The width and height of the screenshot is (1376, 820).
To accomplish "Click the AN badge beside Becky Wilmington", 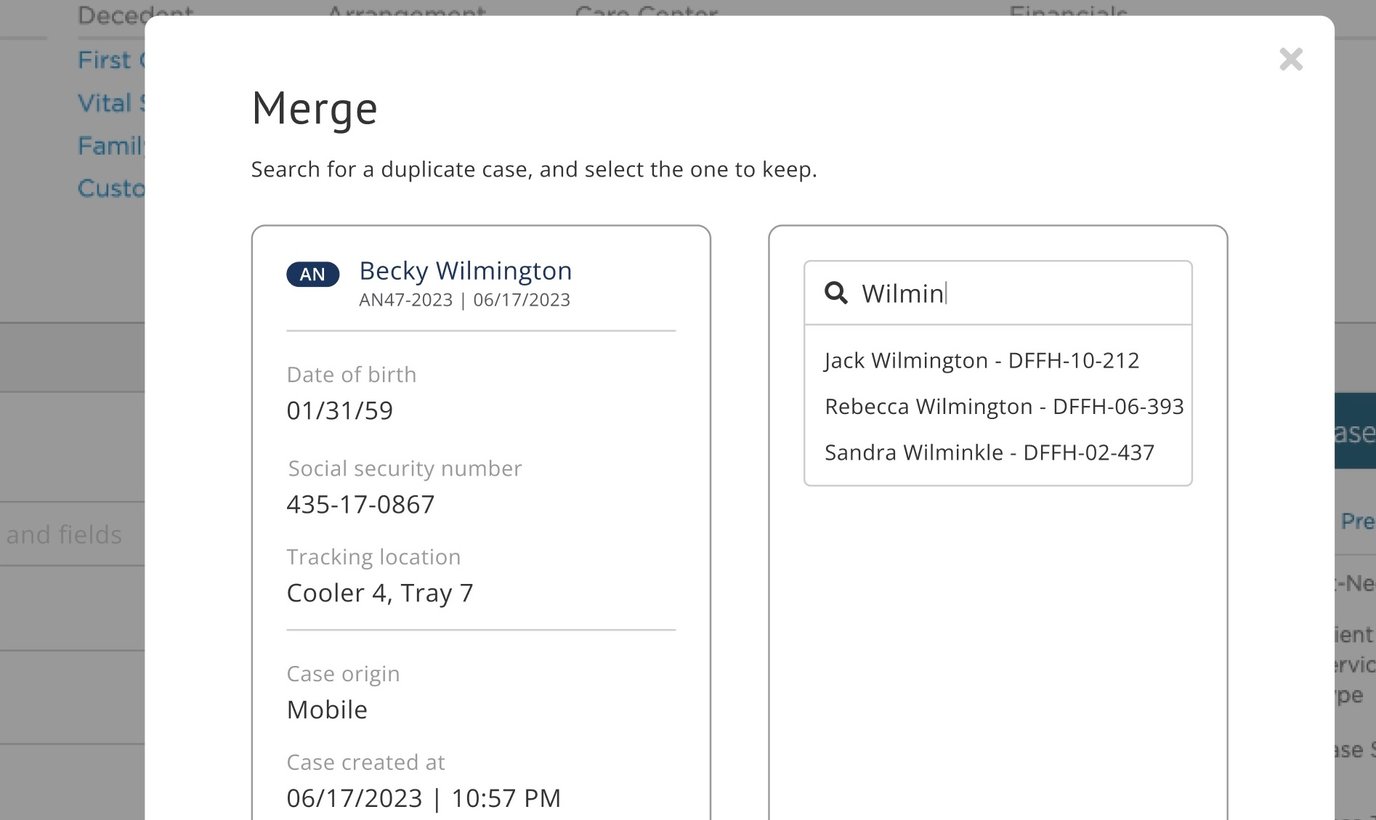I will (x=312, y=274).
